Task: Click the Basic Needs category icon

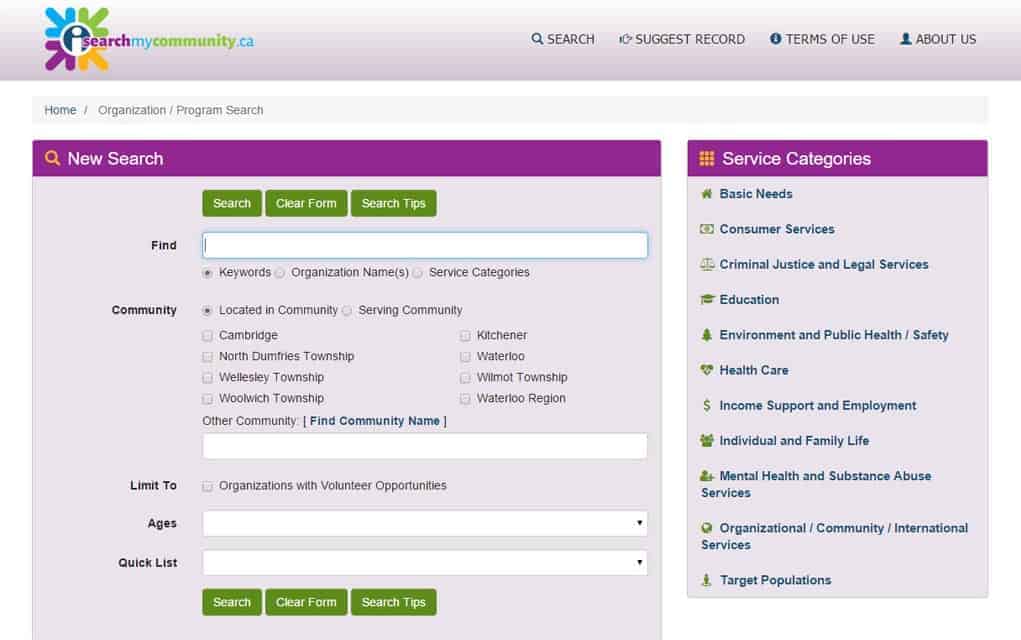Action: pos(705,194)
